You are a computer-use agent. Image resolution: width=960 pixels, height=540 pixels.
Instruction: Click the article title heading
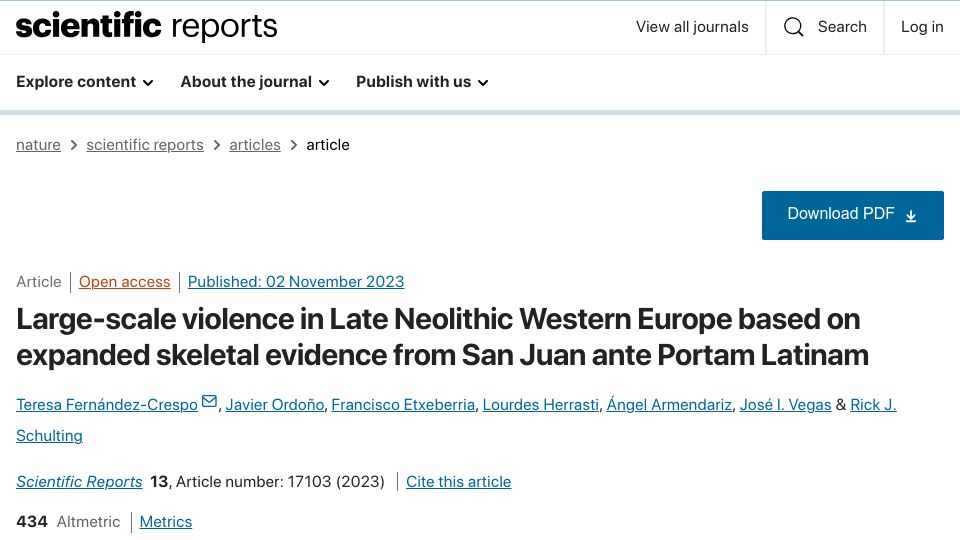(x=442, y=337)
